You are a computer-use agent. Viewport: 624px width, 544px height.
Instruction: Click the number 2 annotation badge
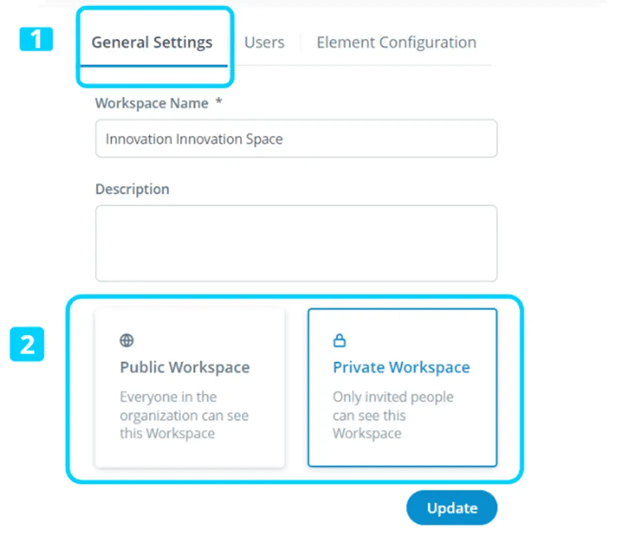(x=27, y=345)
